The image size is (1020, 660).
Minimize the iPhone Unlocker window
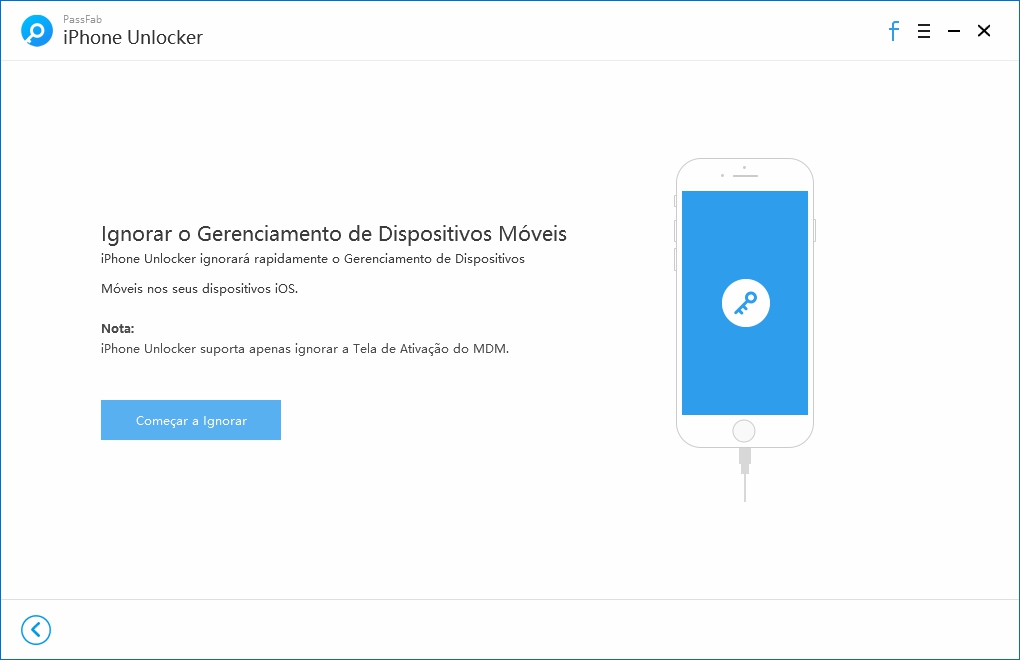(954, 31)
